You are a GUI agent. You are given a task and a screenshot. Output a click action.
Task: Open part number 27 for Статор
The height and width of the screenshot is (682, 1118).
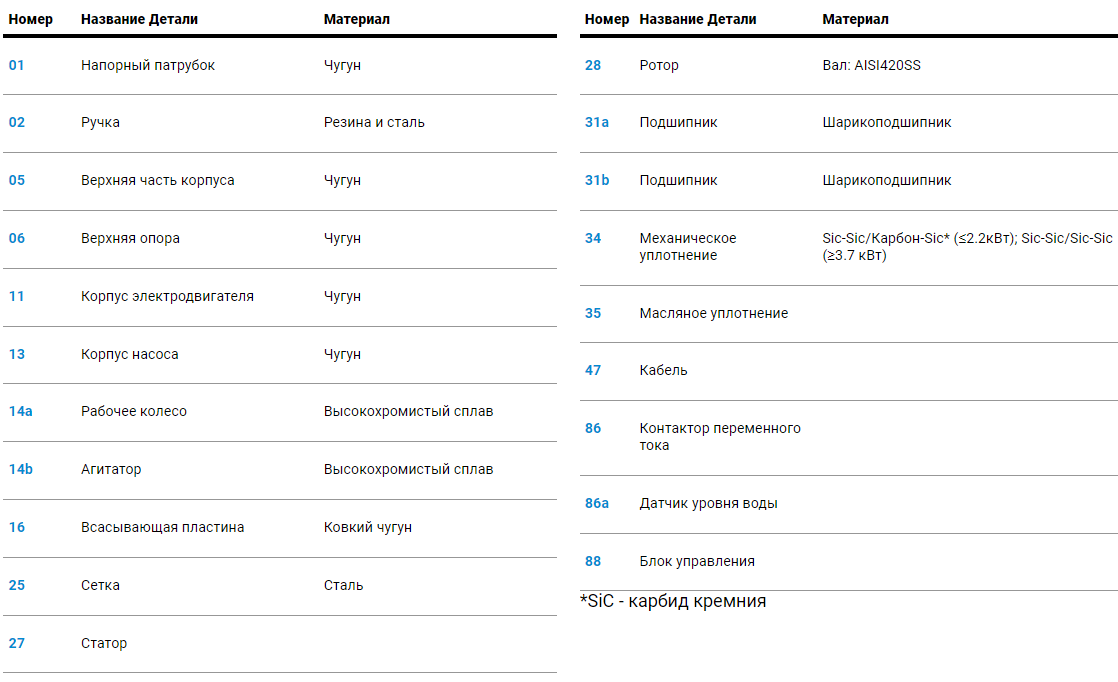click(x=17, y=643)
